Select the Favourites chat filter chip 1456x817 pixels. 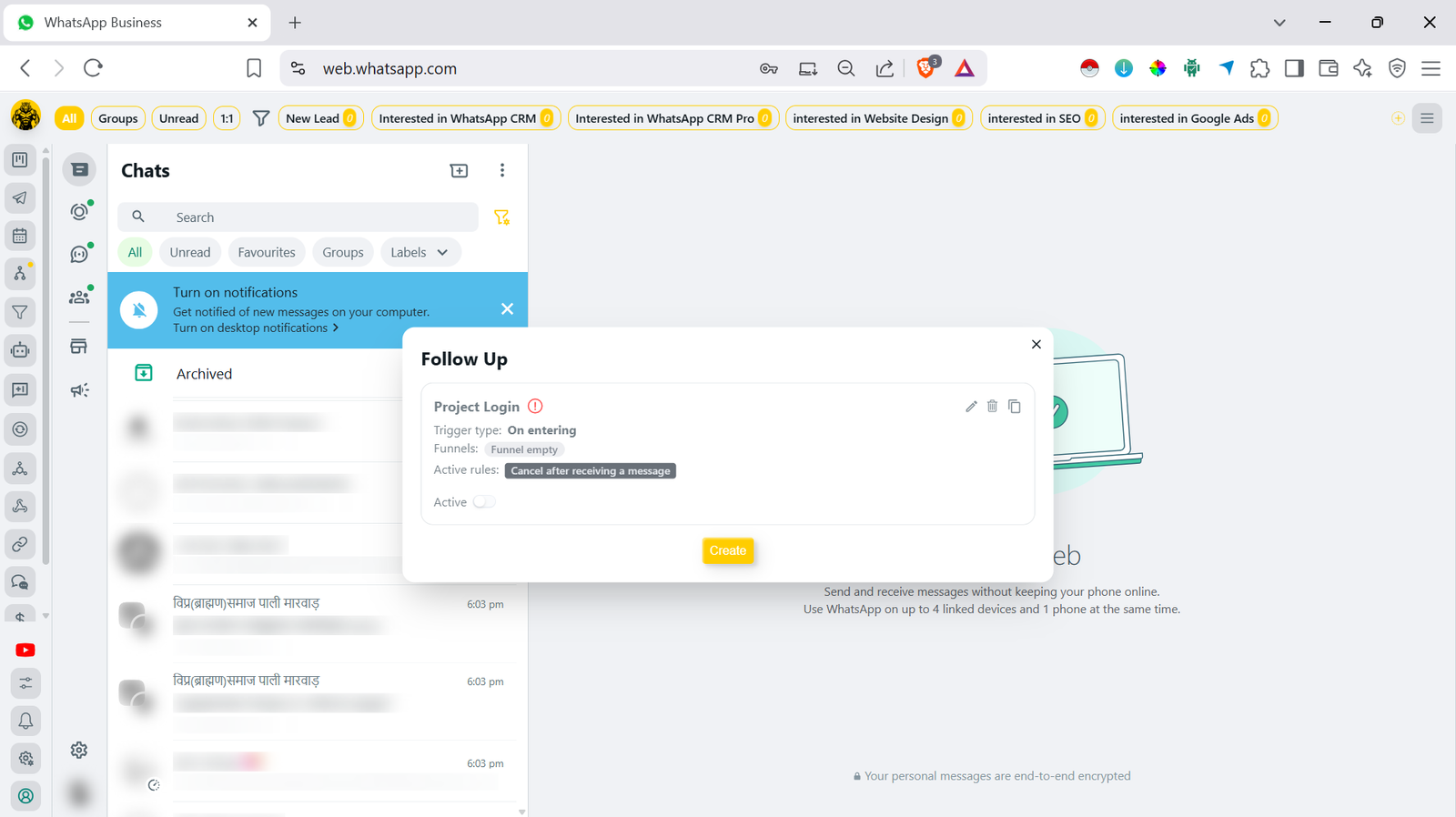pos(266,253)
